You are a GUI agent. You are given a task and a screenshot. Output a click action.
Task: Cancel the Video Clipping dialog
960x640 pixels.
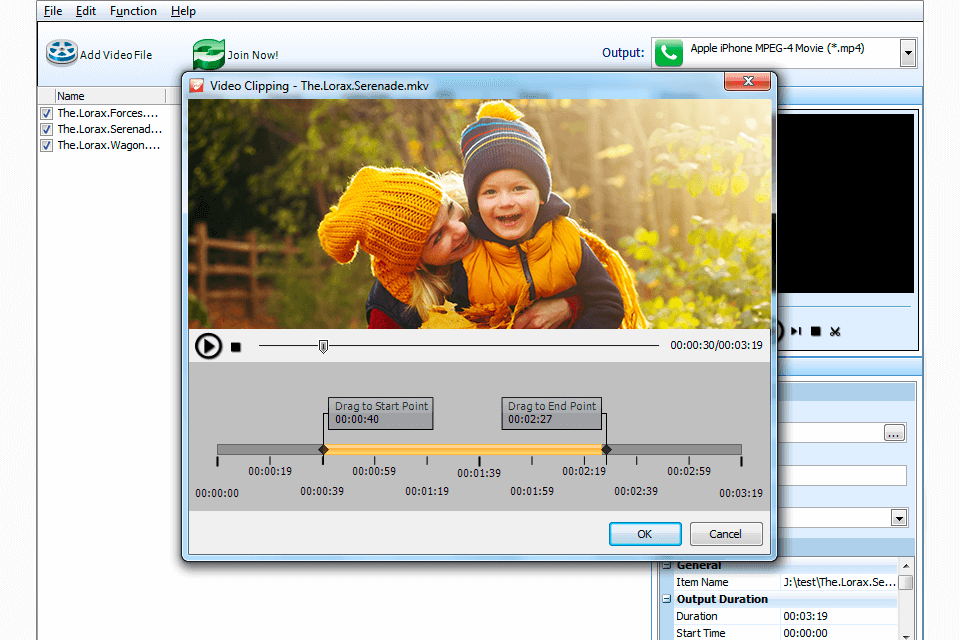(726, 534)
